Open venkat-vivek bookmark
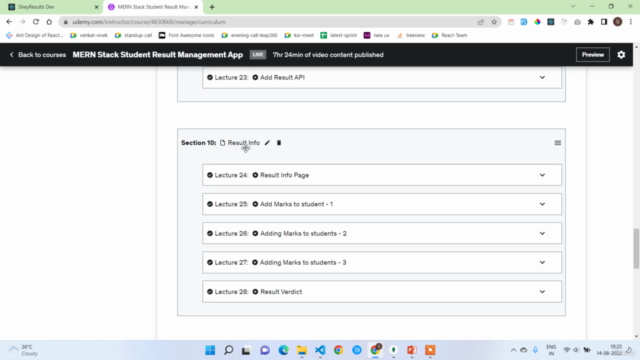This screenshot has height=360, width=640. (89, 36)
